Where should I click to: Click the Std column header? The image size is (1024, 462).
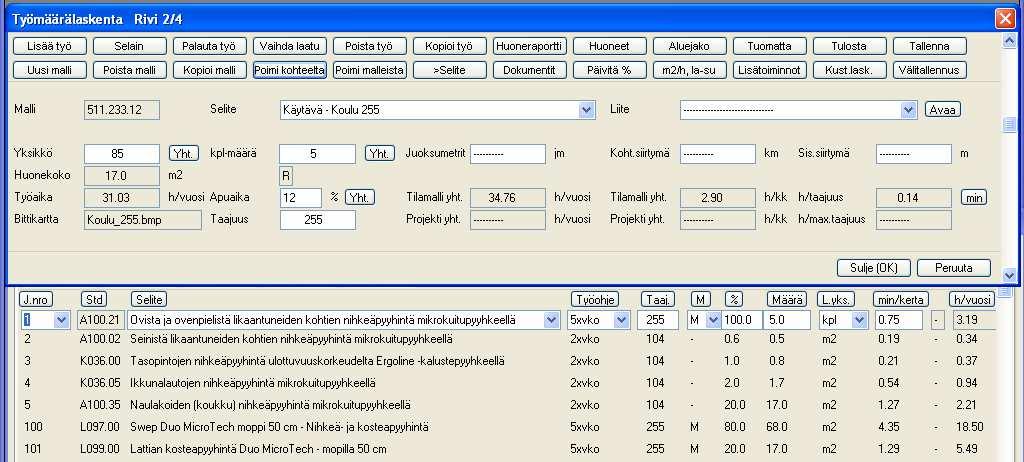(93, 299)
